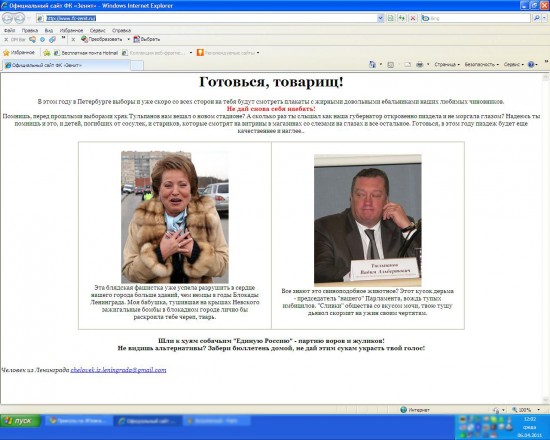This screenshot has width=550, height=440.
Task: Open the Страница command bar menu
Action: 447,65
